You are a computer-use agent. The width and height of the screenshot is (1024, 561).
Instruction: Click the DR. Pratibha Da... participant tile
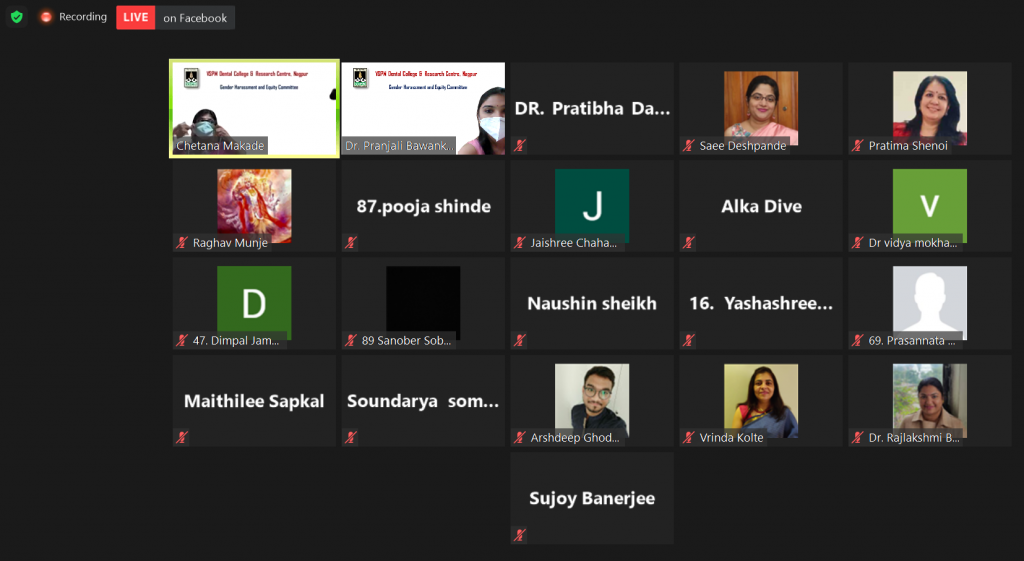[592, 108]
